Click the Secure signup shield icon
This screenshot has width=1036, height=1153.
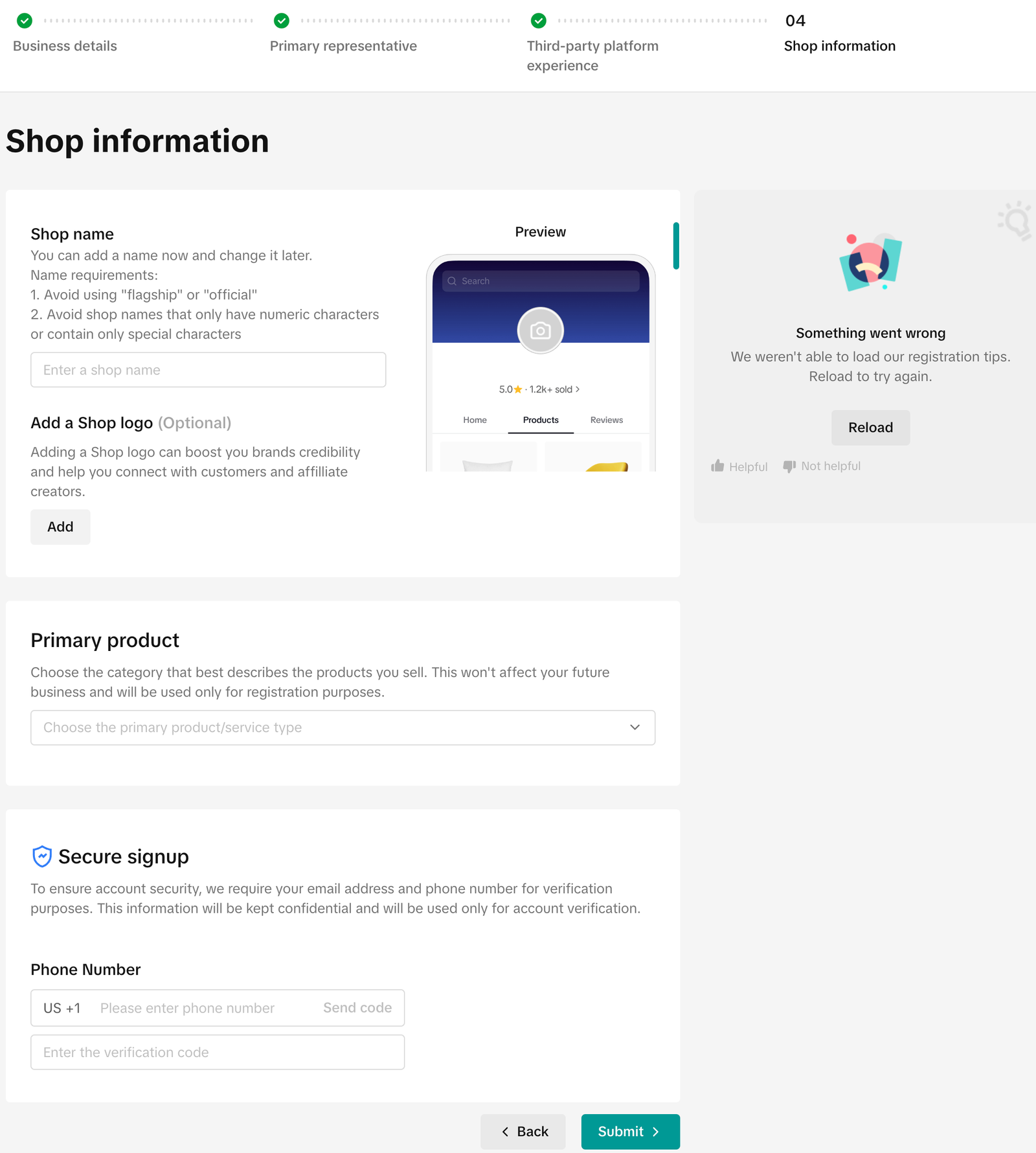(42, 856)
